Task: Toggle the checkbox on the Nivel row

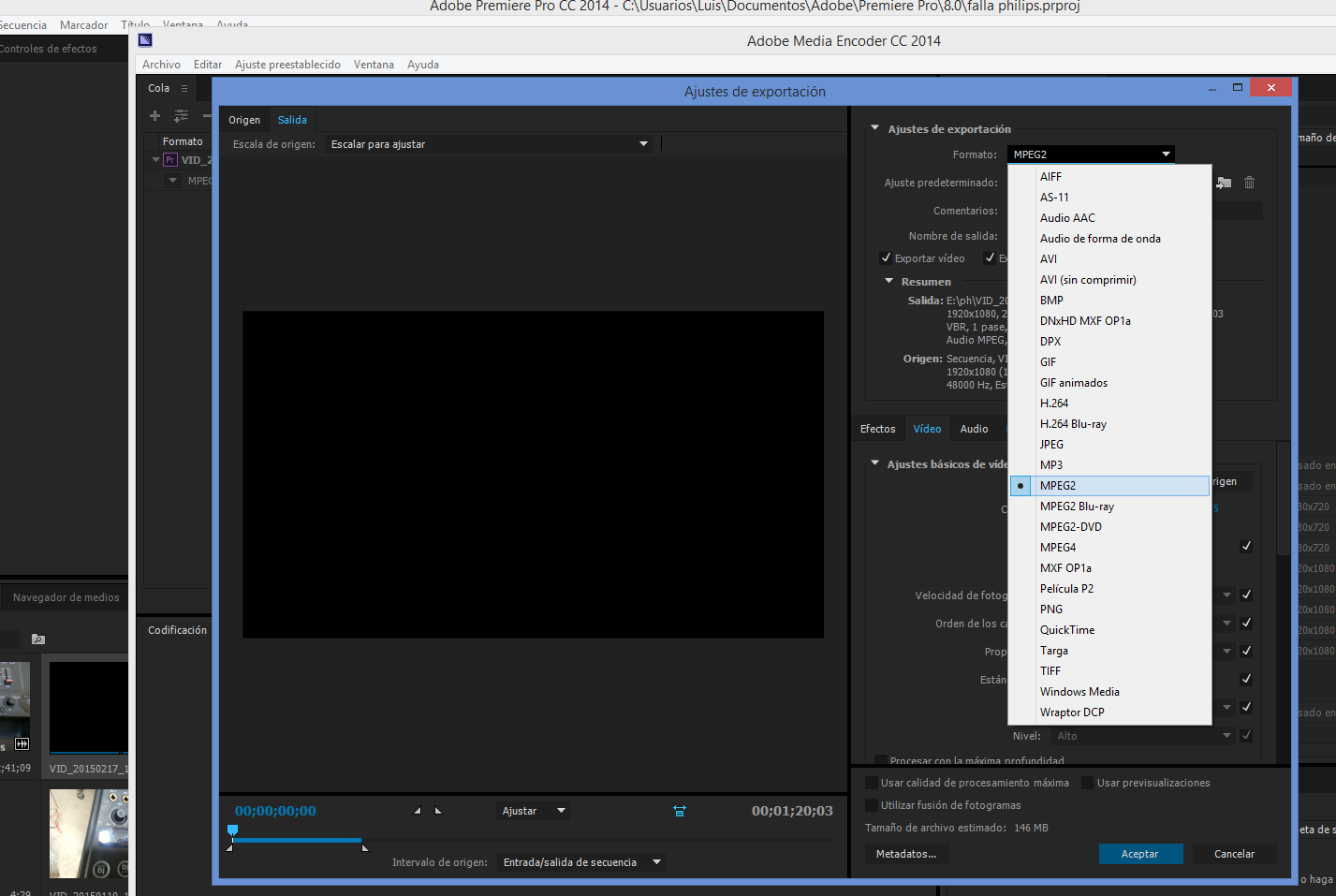Action: point(1246,736)
